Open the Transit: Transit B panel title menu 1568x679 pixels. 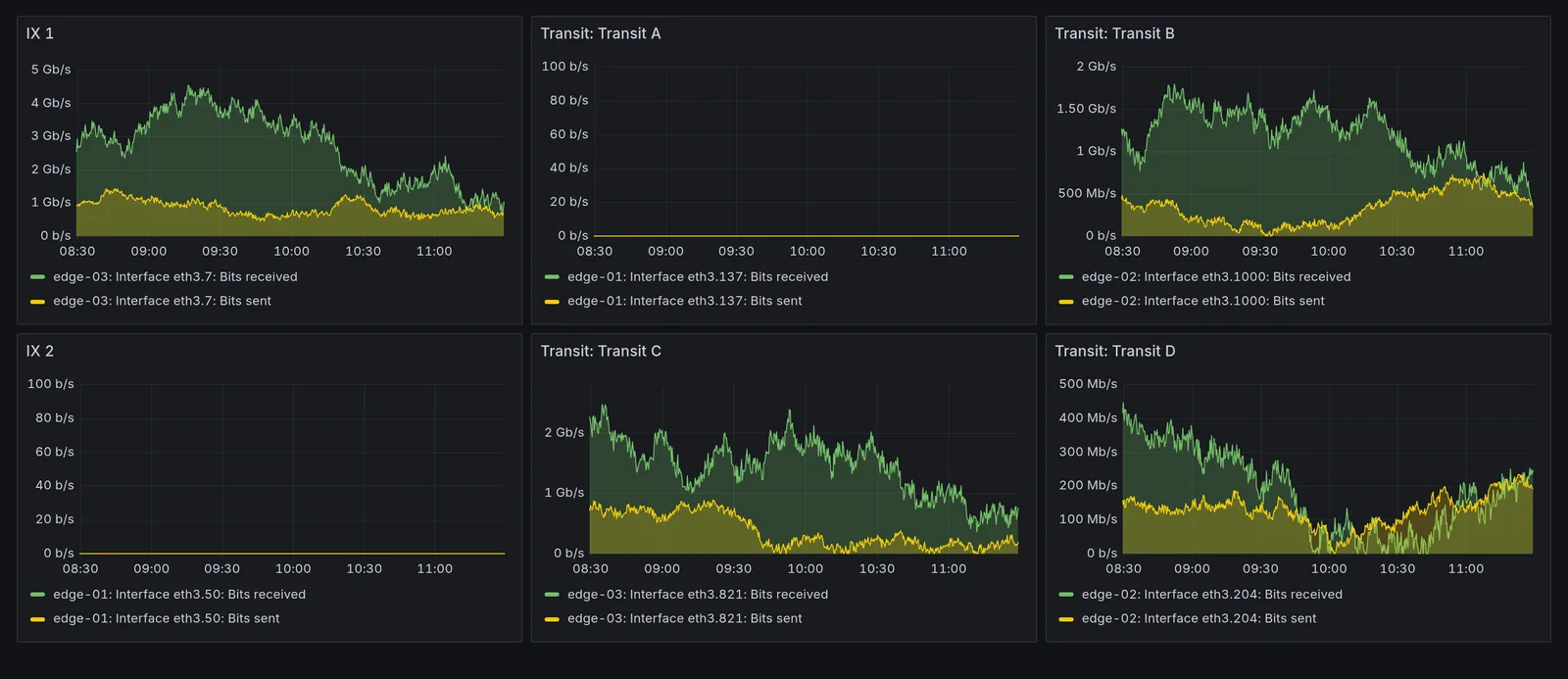pos(1114,33)
